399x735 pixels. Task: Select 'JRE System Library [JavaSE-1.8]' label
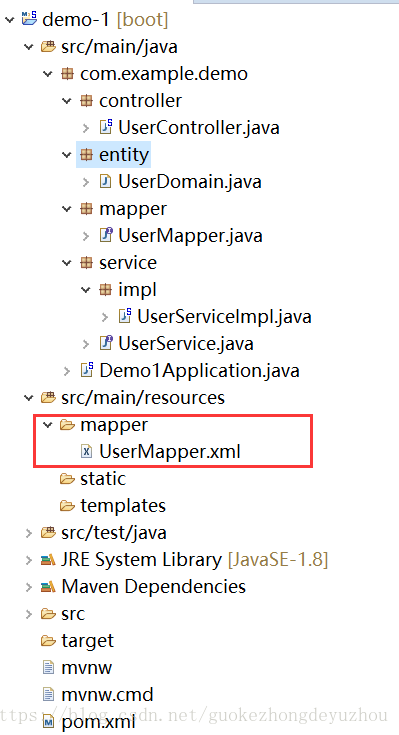tap(195, 560)
